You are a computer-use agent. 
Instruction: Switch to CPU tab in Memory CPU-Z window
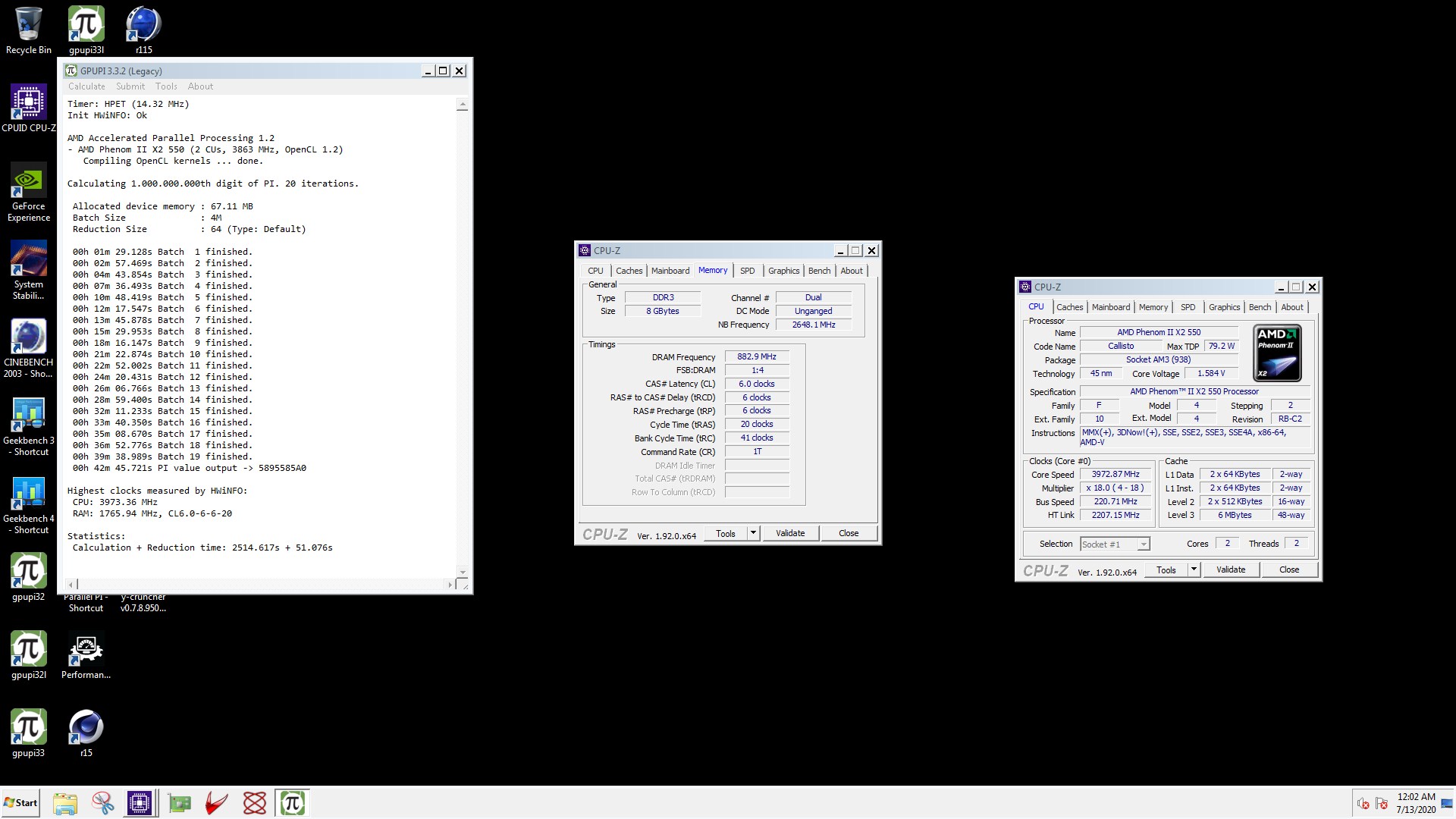point(595,271)
